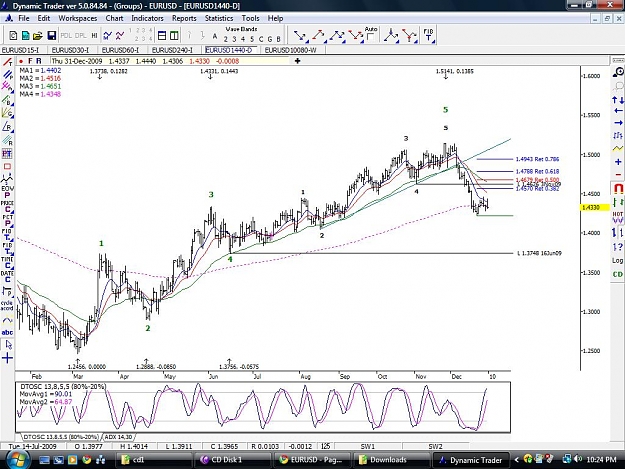The image size is (625, 469).
Task: Switch to the EURUSD10080-W weekly tab
Action: (291, 50)
